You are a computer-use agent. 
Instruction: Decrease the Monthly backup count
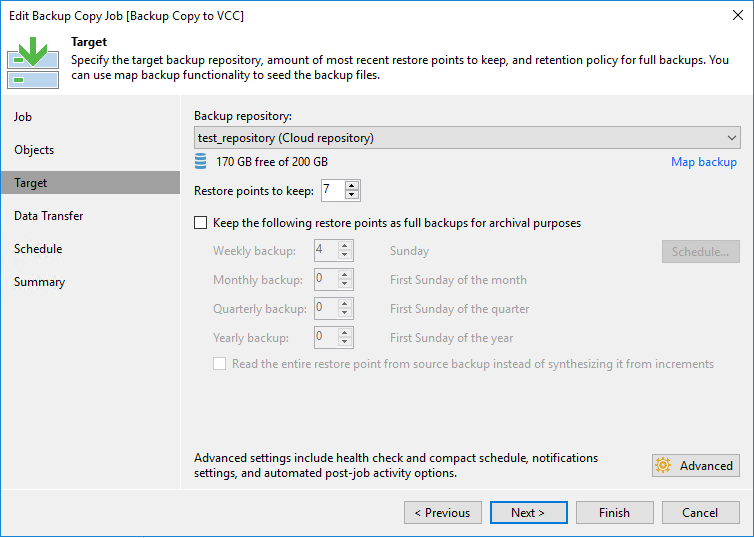pyautogui.click(x=345, y=284)
